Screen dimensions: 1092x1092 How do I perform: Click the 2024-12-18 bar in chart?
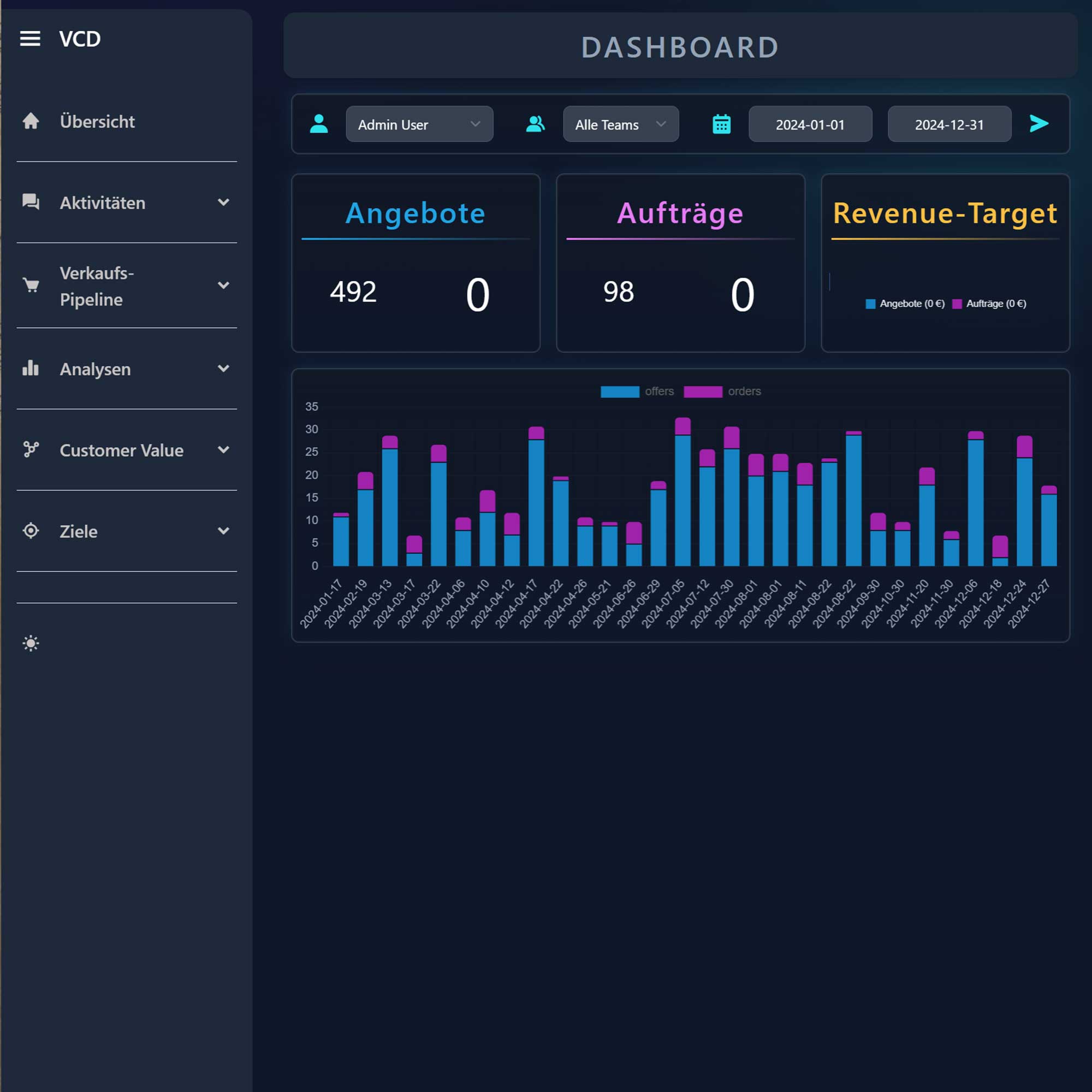(1000, 550)
